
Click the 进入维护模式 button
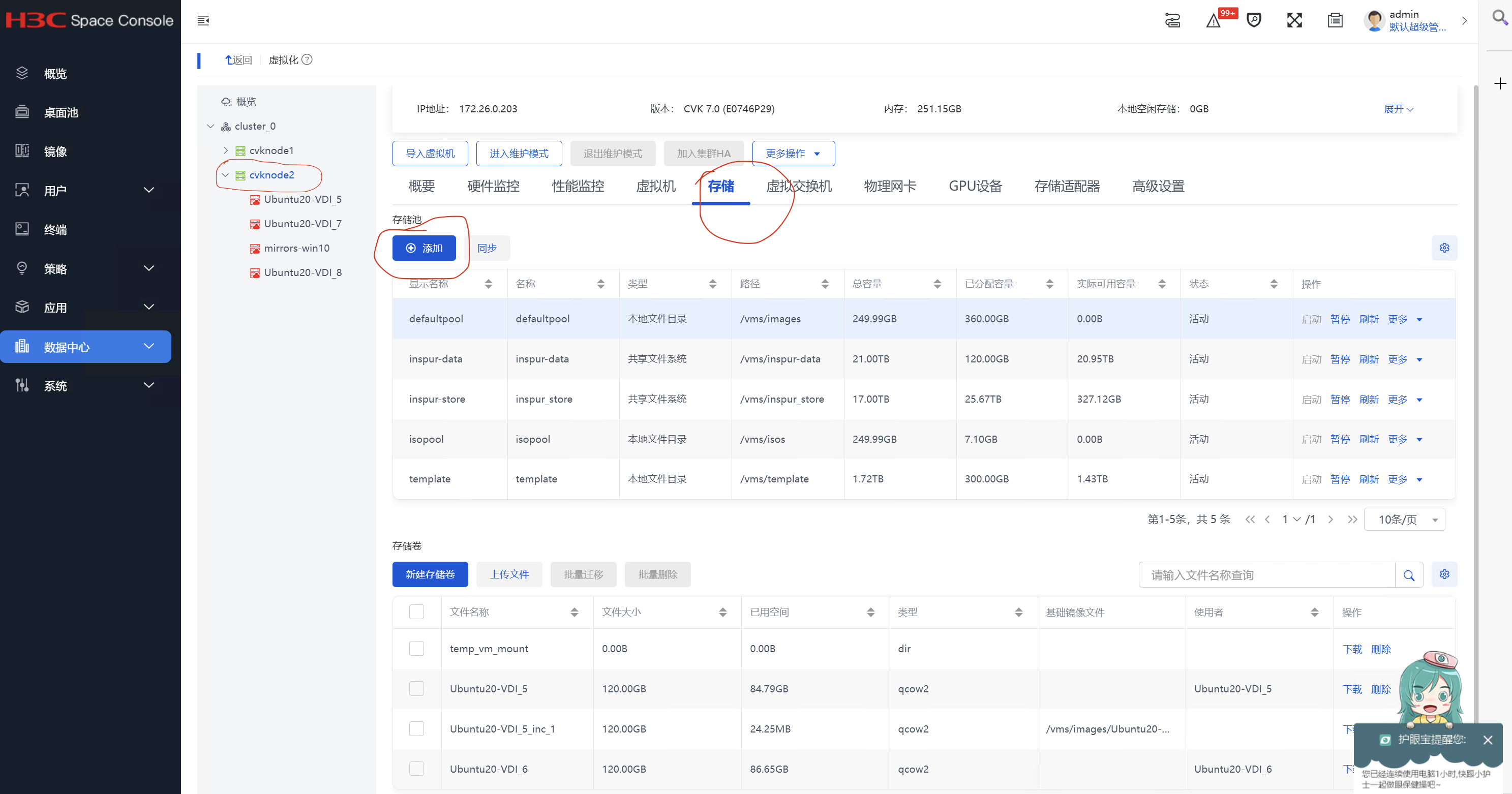(x=519, y=153)
